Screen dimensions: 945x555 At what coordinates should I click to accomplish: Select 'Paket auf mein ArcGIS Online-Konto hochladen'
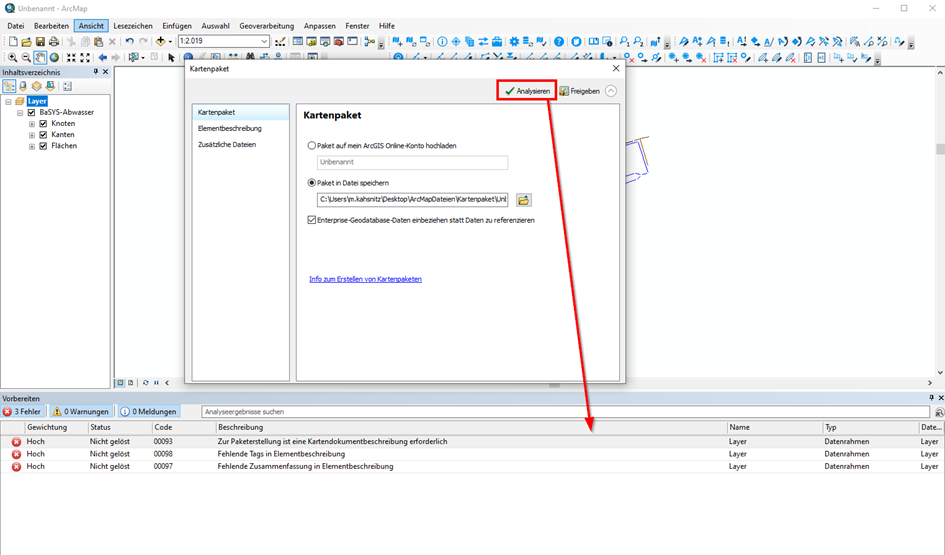[x=312, y=146]
